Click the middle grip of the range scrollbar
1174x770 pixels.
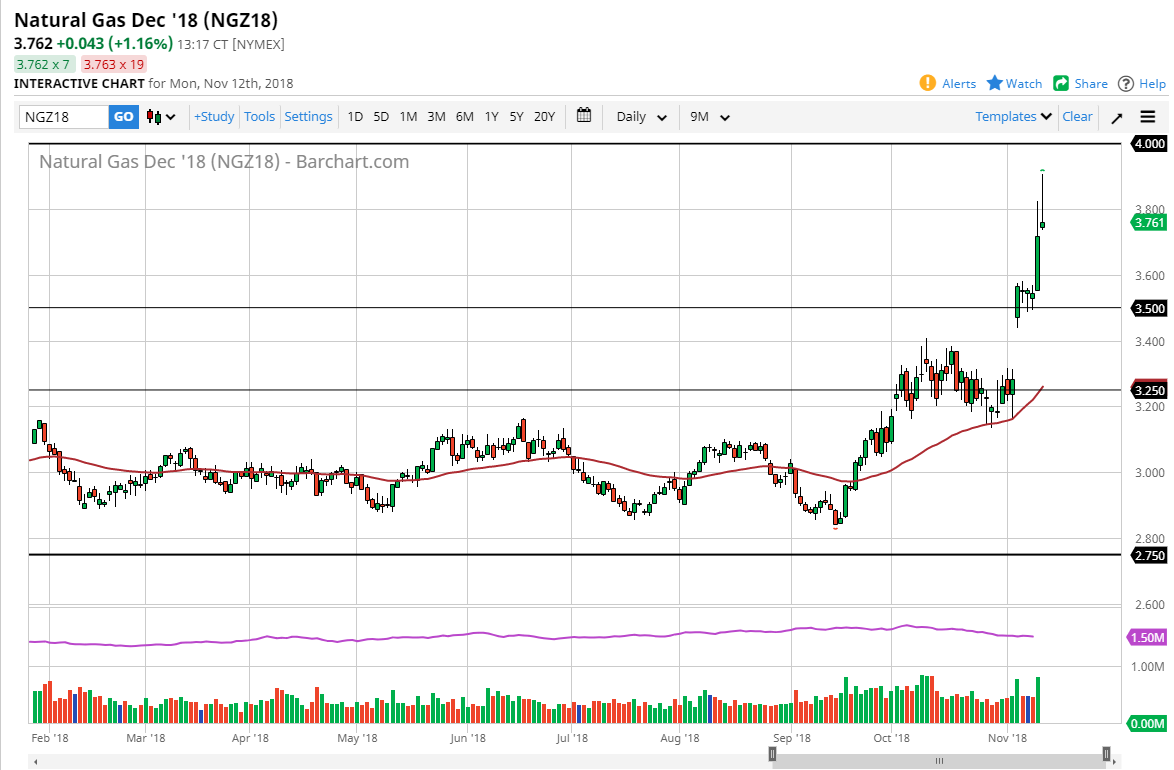point(939,761)
